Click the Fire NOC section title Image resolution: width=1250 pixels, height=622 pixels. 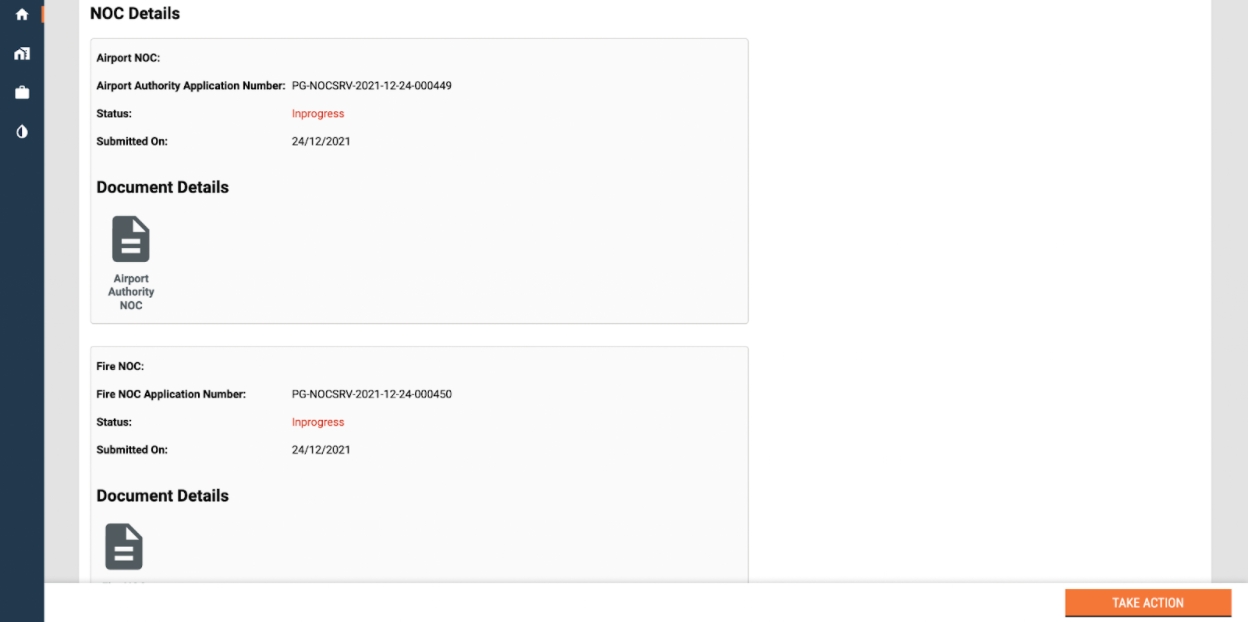[120, 366]
